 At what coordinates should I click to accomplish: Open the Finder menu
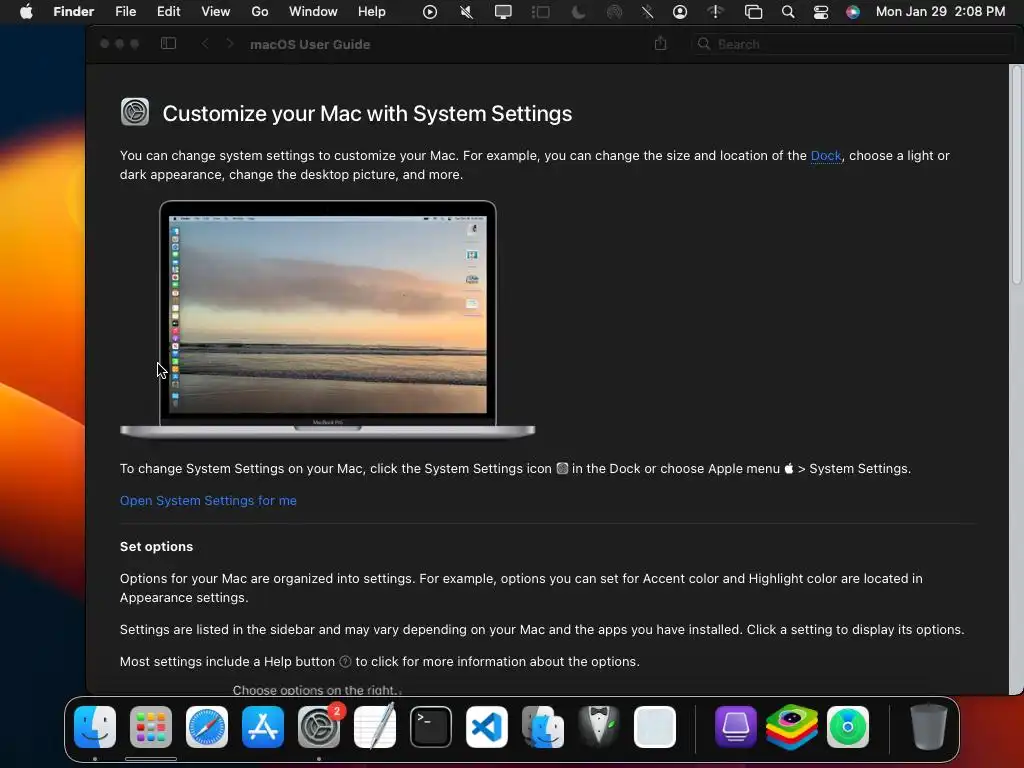pos(74,11)
